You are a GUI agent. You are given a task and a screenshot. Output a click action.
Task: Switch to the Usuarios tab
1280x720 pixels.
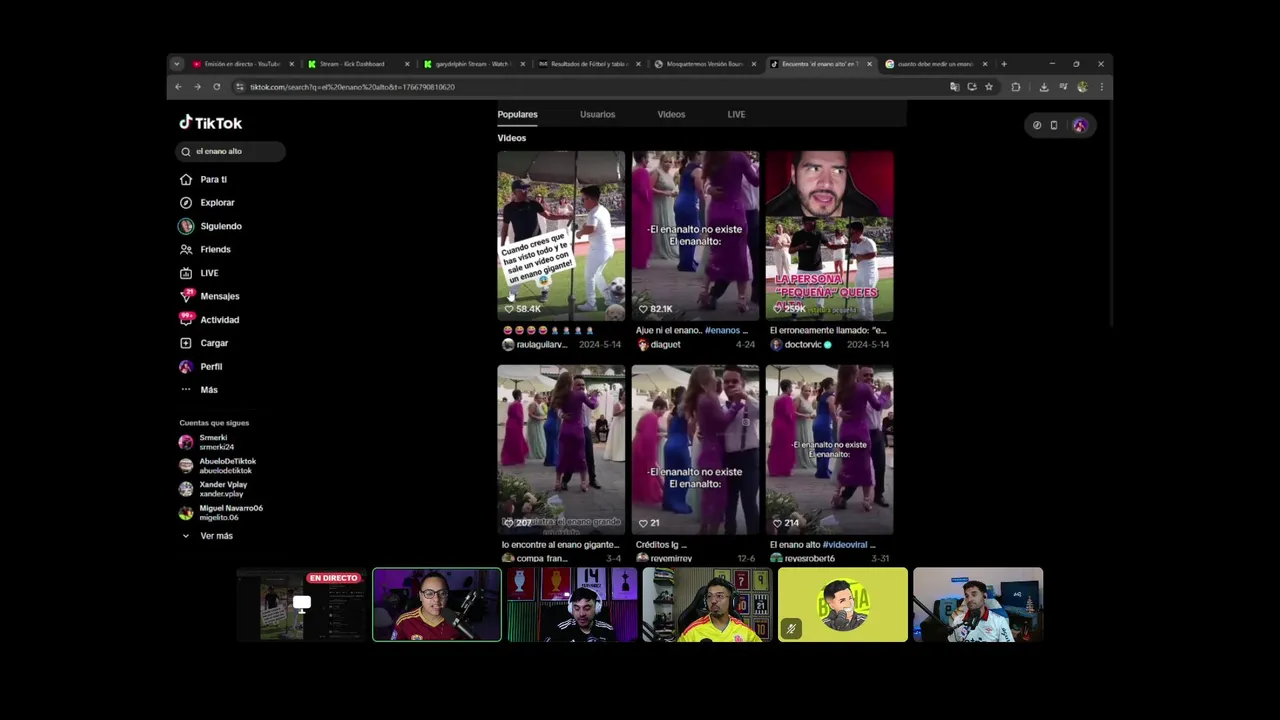597,114
